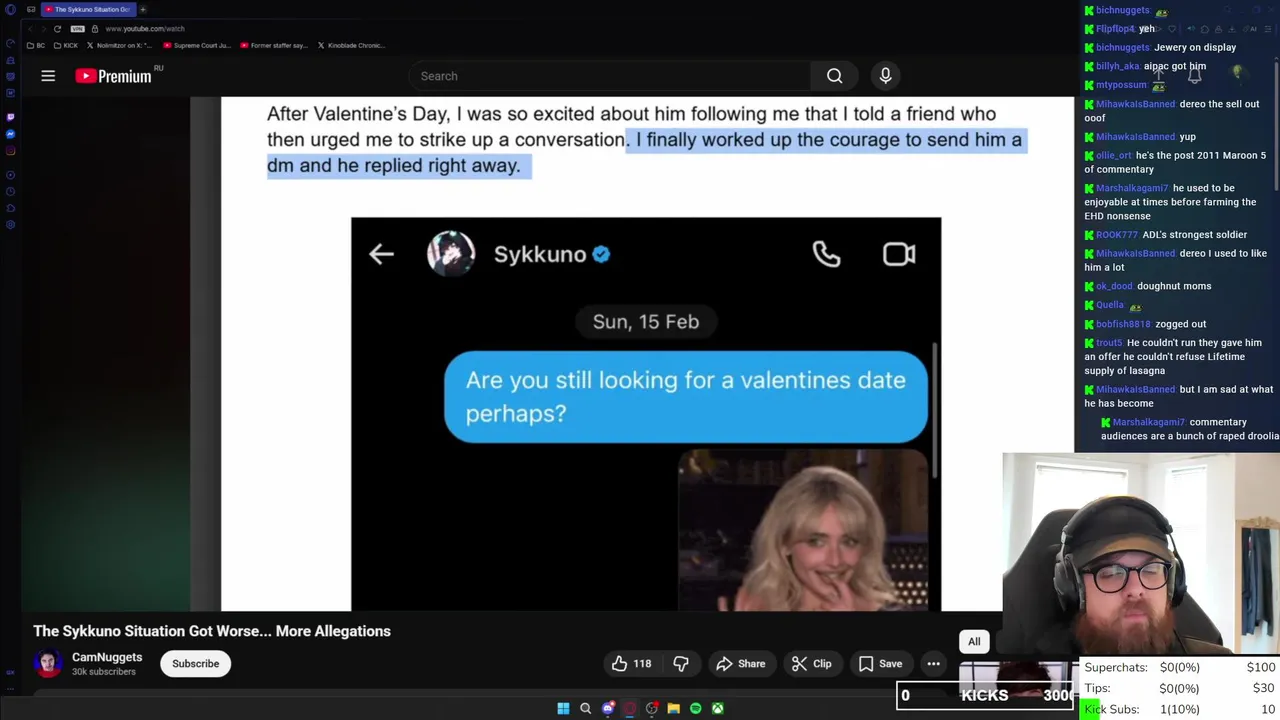
Task: Click the streamer webcam overlay
Action: [1141, 553]
